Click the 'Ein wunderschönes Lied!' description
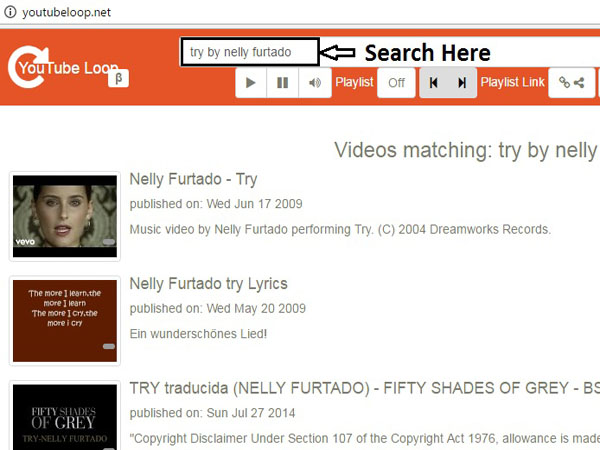The height and width of the screenshot is (450, 600). pos(198,334)
